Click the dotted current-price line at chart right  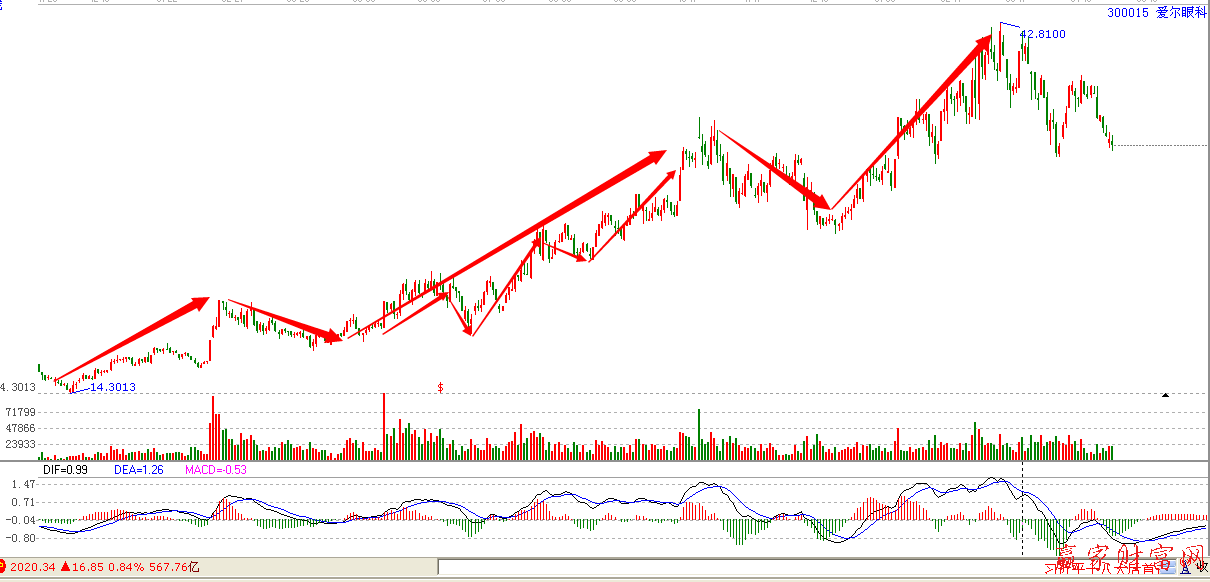tap(1160, 146)
